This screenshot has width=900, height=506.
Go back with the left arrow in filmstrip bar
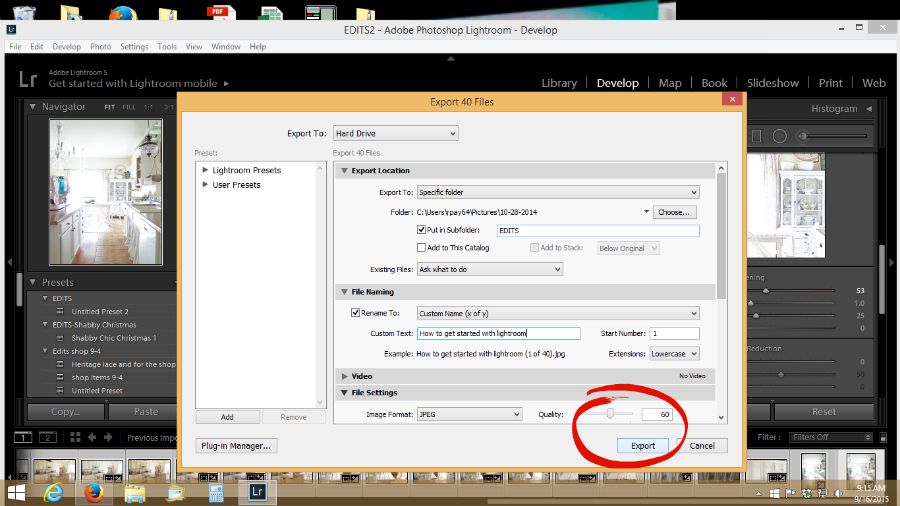pos(92,437)
